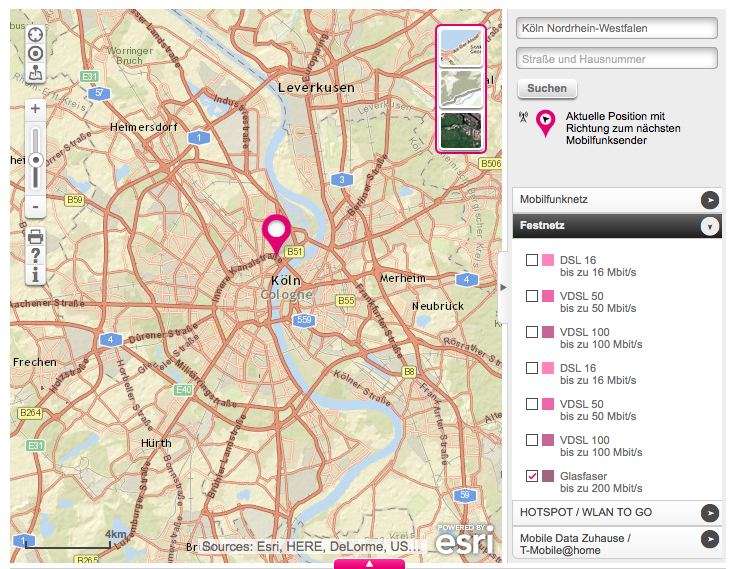Click the antenna tower icon
732x569 pixels.
coord(523,117)
